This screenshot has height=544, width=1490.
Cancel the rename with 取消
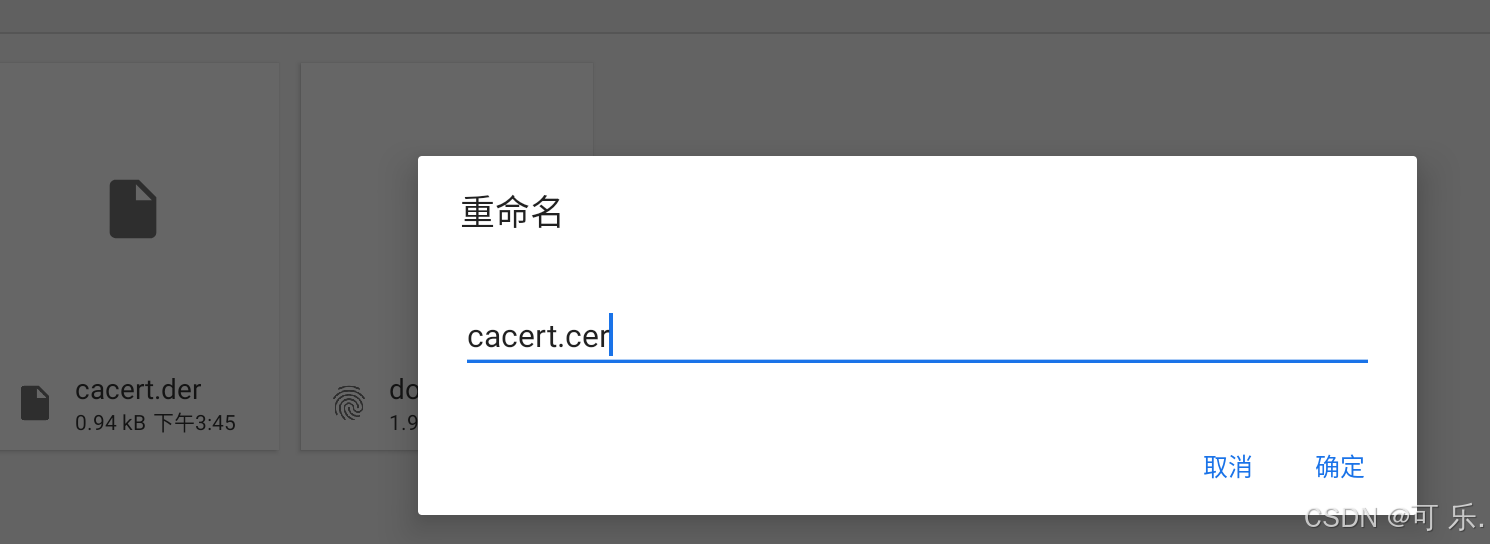point(1228,467)
